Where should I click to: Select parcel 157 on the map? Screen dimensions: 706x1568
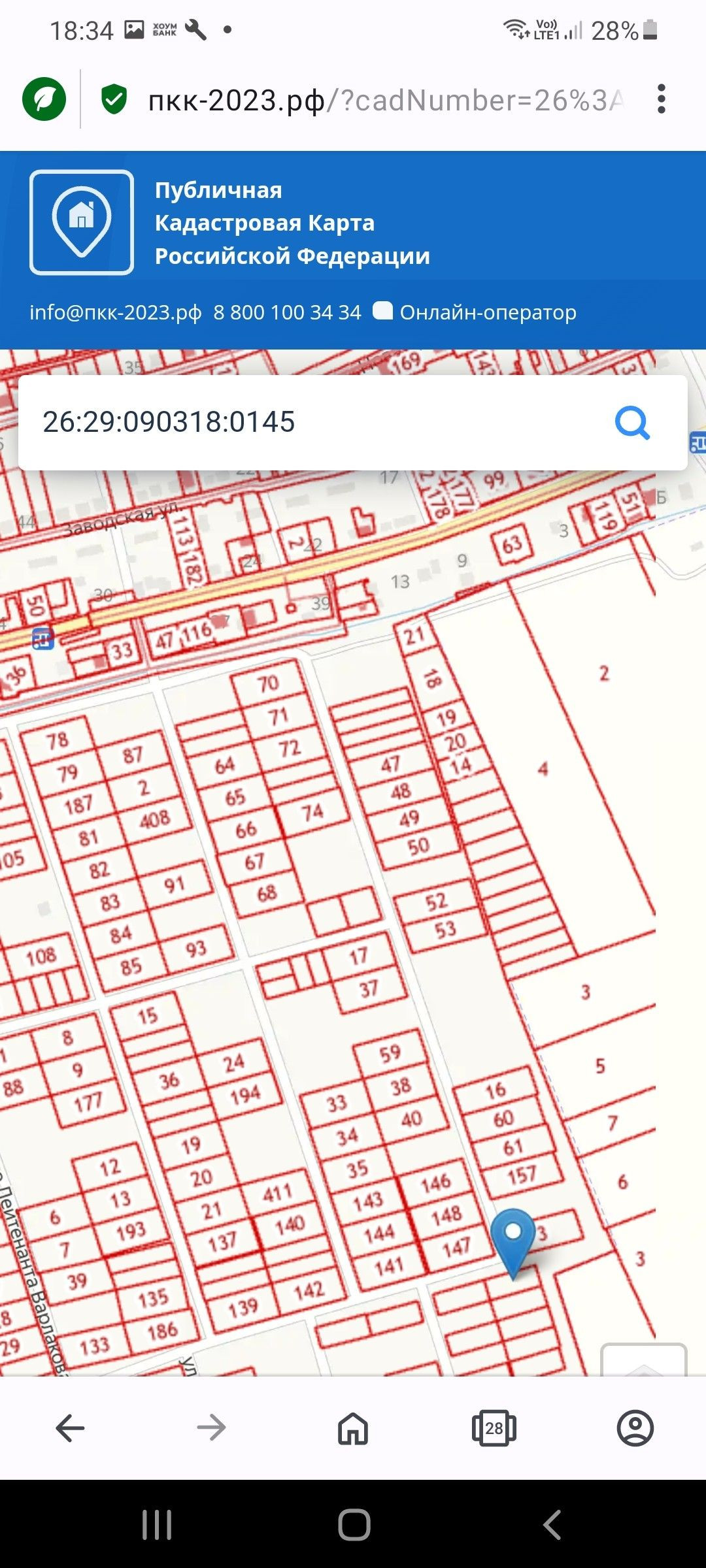pos(522,1176)
